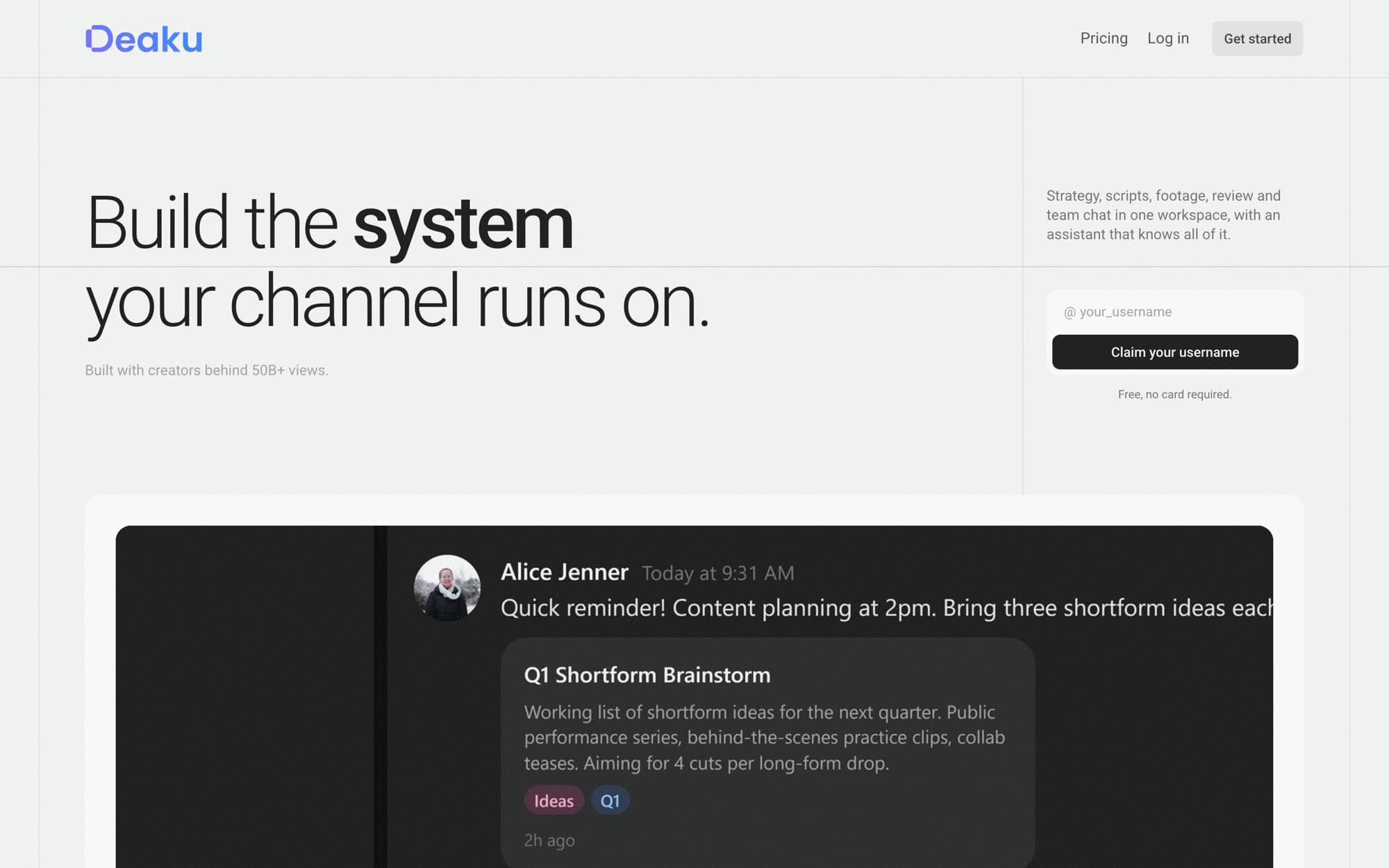Select the Alice Jenner name

pos(564,572)
